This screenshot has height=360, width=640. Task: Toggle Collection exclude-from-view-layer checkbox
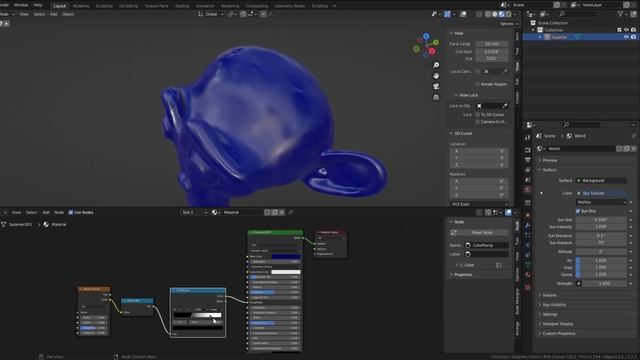tap(619, 30)
